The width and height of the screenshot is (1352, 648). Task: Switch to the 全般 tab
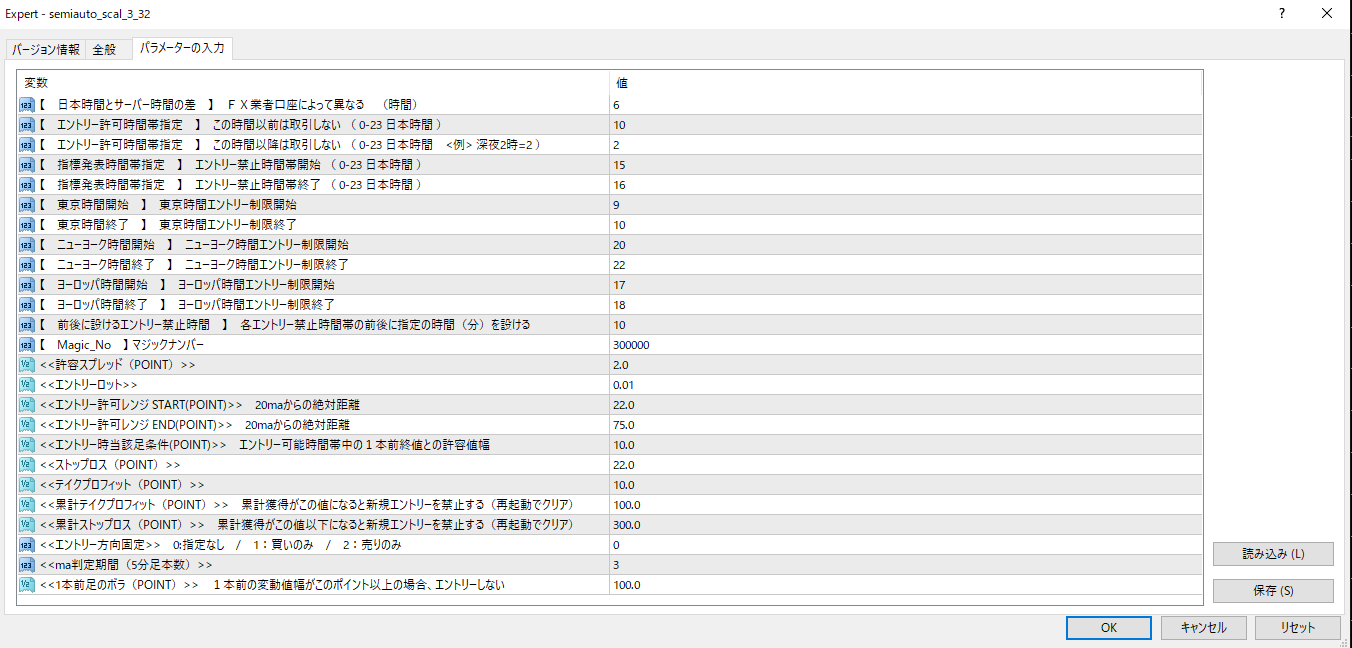pyautogui.click(x=105, y=50)
